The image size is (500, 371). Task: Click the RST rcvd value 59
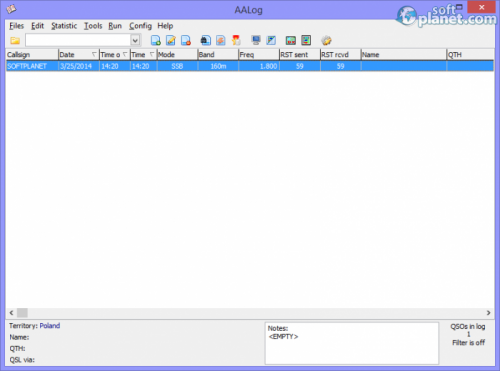pyautogui.click(x=340, y=66)
